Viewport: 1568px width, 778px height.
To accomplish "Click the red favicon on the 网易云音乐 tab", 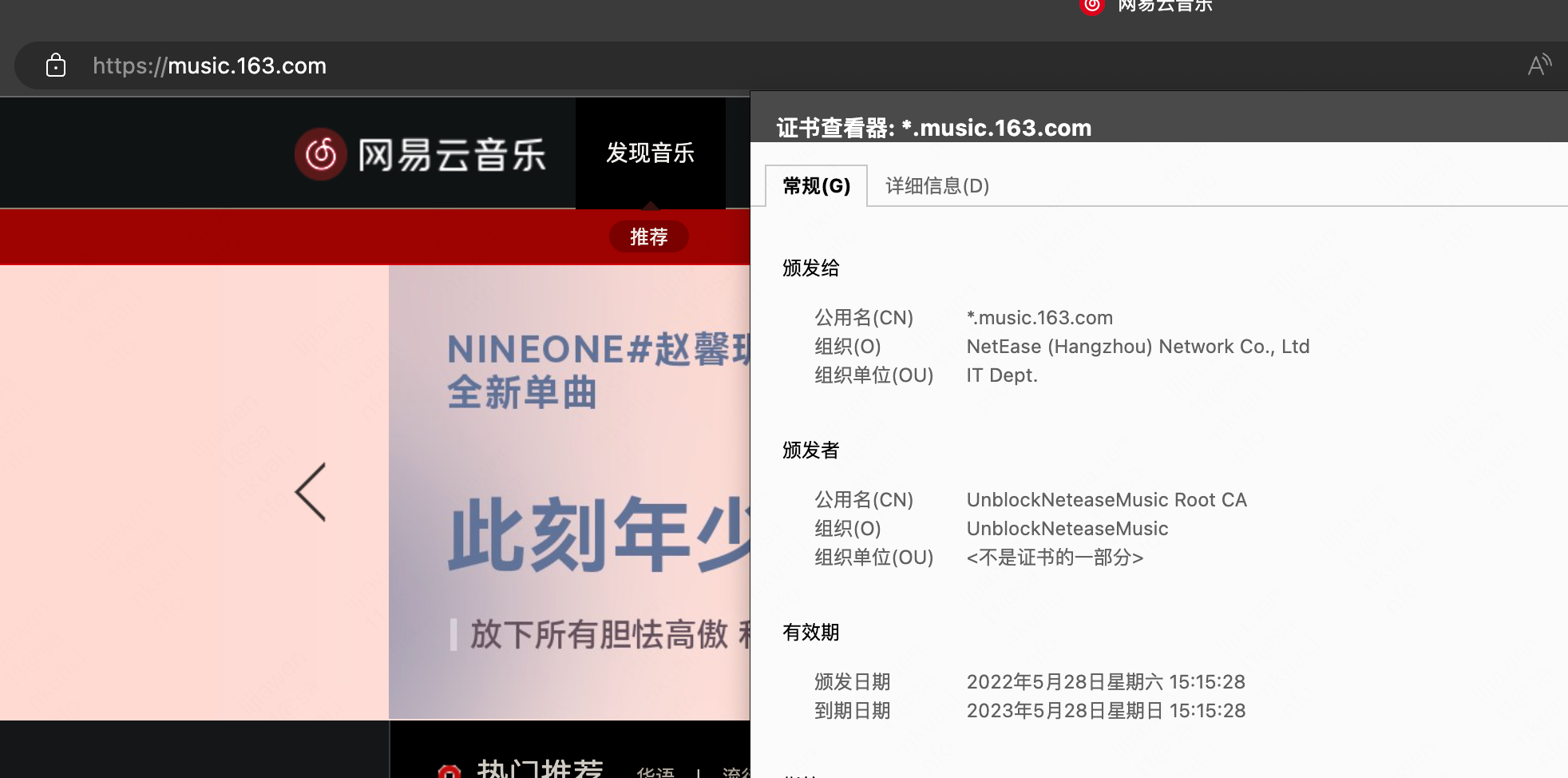I will [1091, 6].
